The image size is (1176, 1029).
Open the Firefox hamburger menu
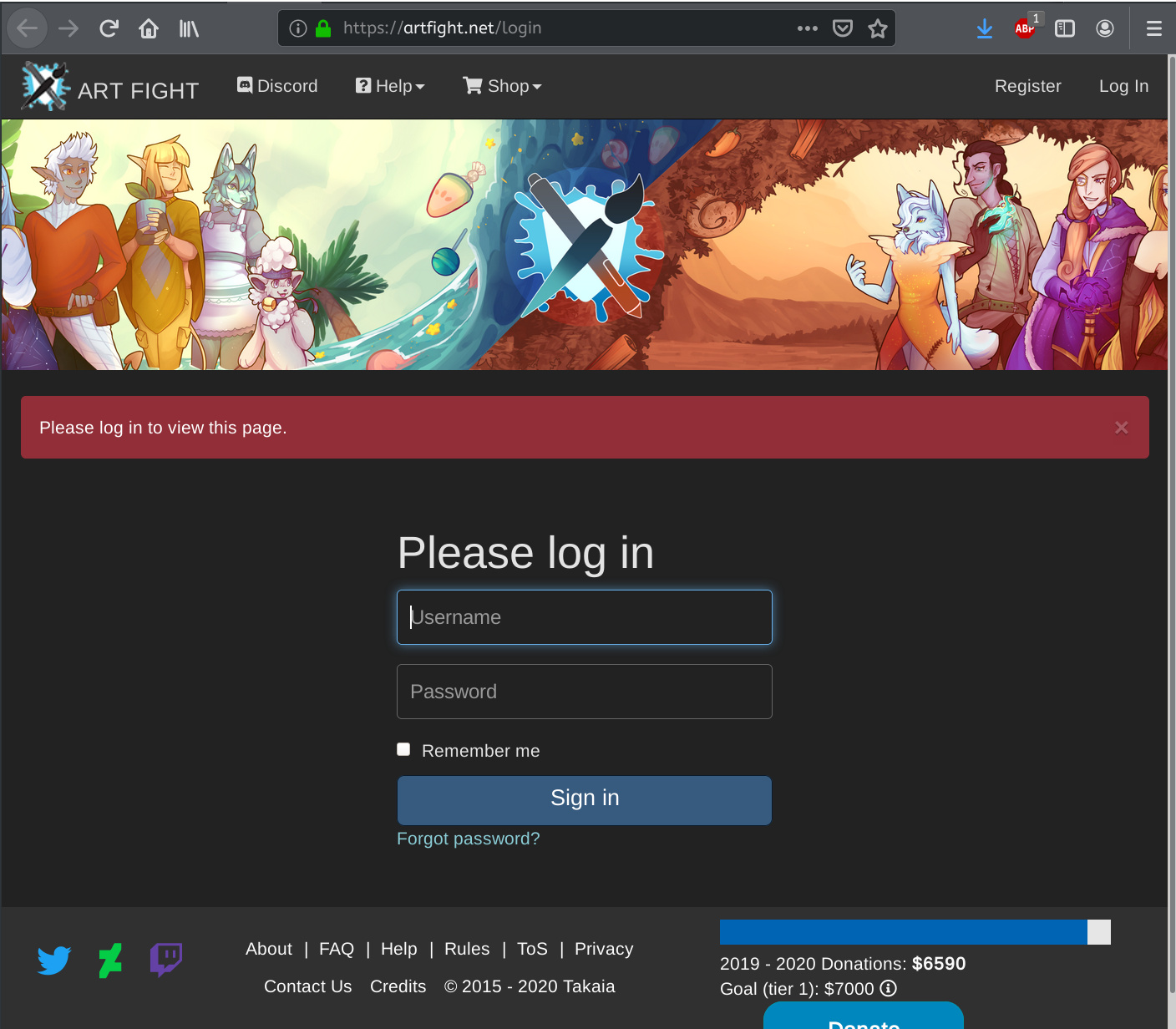[1154, 28]
